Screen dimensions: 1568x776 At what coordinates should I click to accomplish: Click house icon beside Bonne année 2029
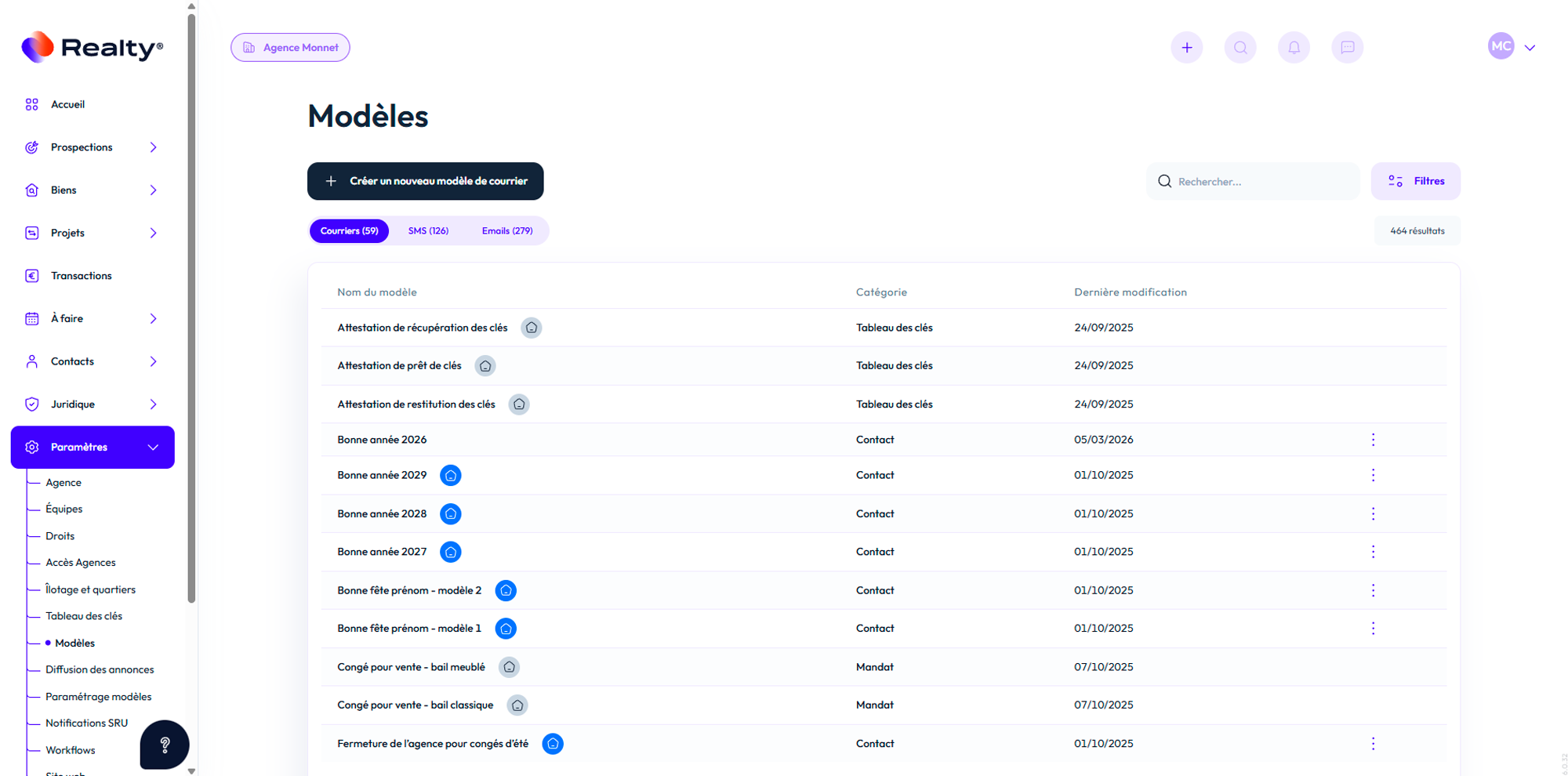pyautogui.click(x=451, y=476)
